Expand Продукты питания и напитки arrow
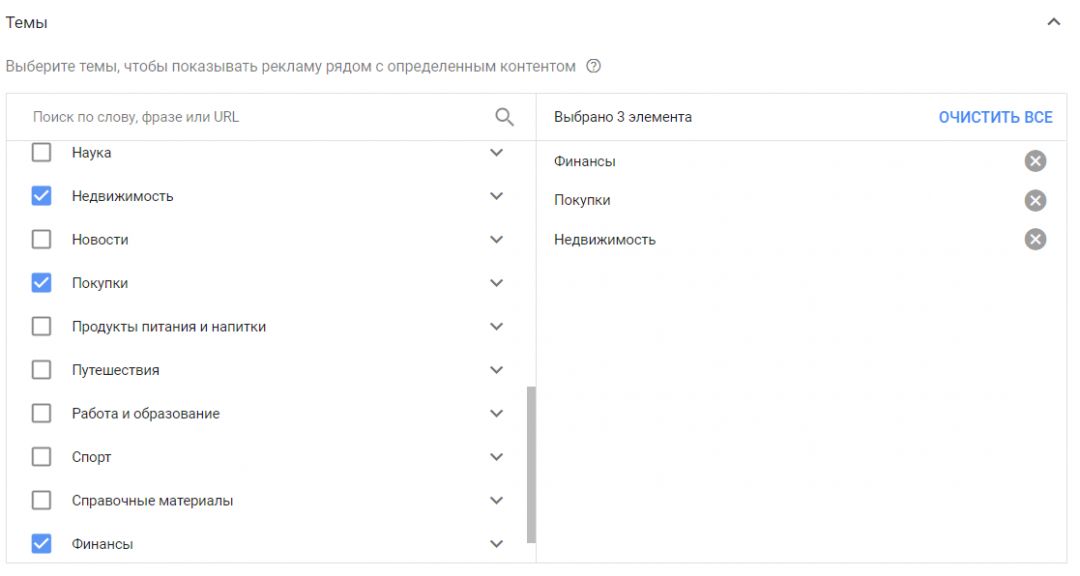 (x=496, y=326)
